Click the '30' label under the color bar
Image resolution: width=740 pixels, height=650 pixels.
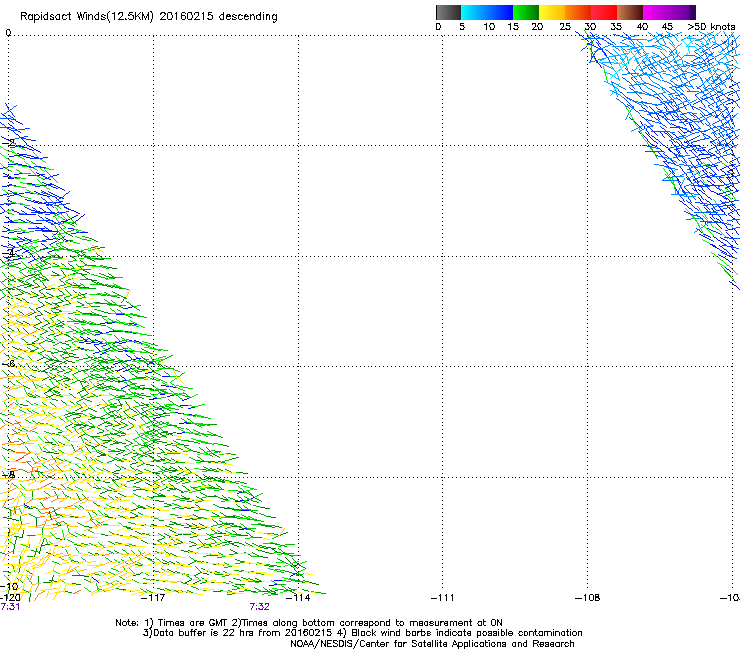pyautogui.click(x=590, y=27)
